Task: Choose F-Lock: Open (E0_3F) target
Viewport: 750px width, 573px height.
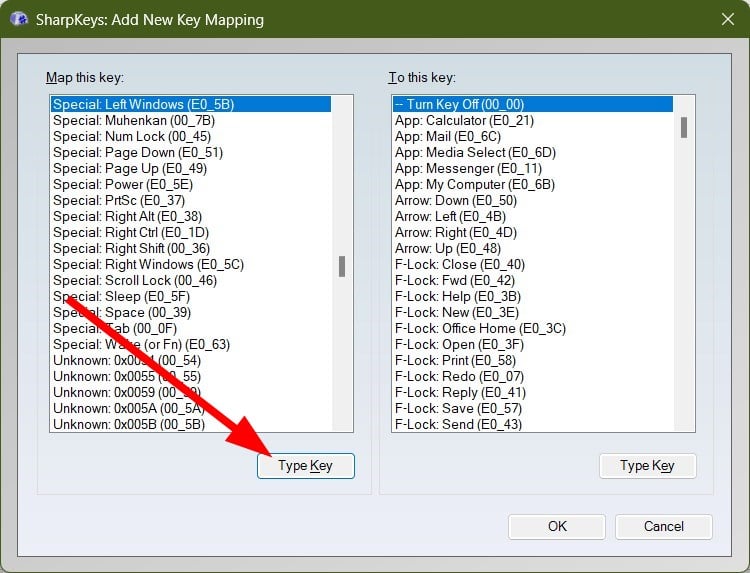Action: click(533, 345)
